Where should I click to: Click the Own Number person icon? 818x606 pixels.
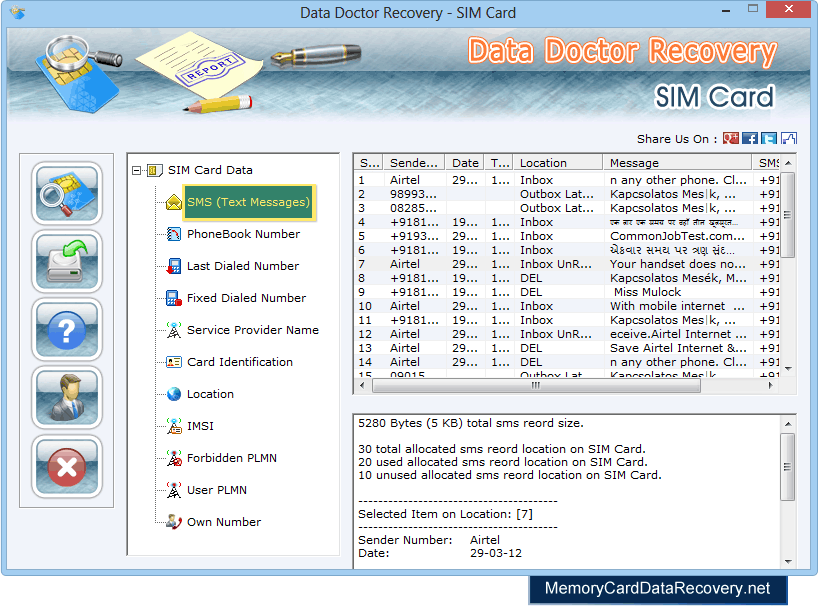coord(174,522)
